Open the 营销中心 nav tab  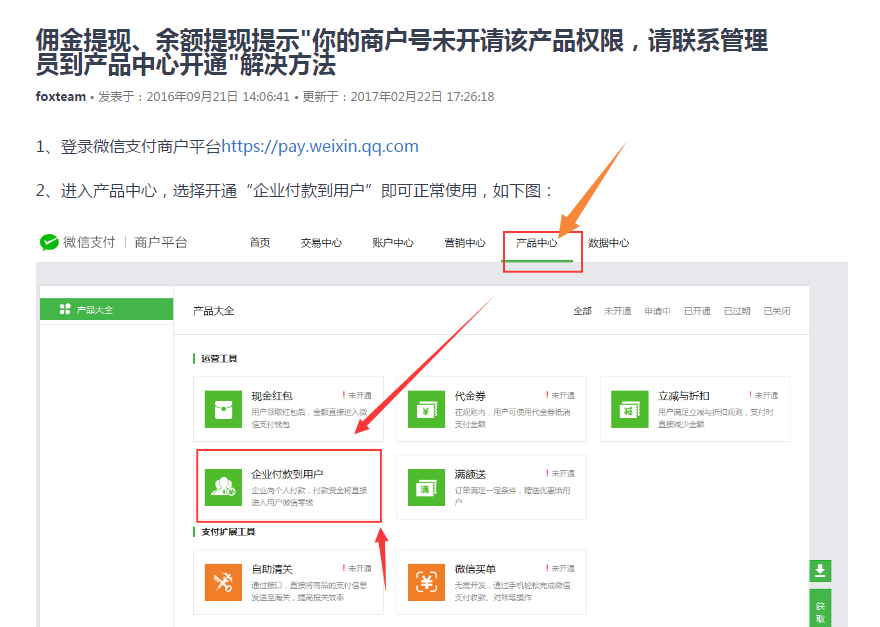(x=465, y=243)
